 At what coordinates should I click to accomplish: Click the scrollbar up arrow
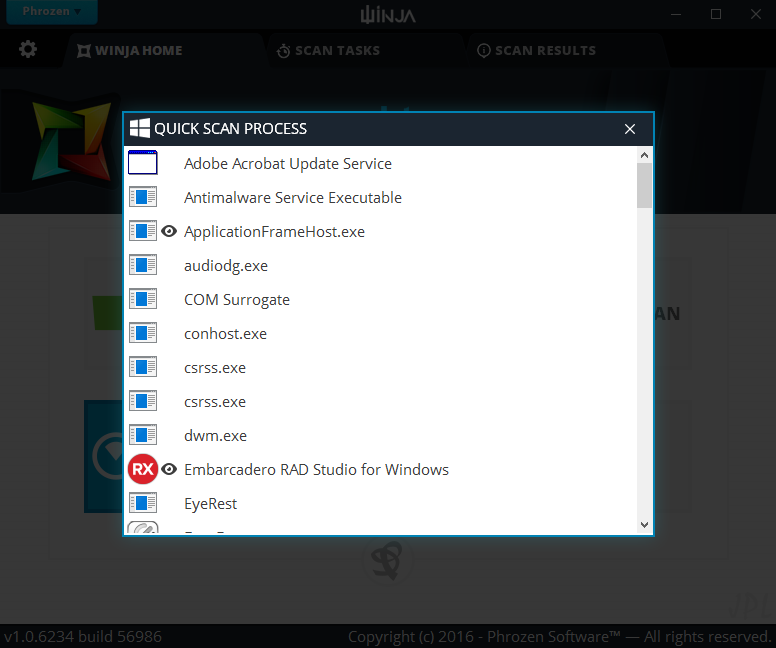pos(644,155)
